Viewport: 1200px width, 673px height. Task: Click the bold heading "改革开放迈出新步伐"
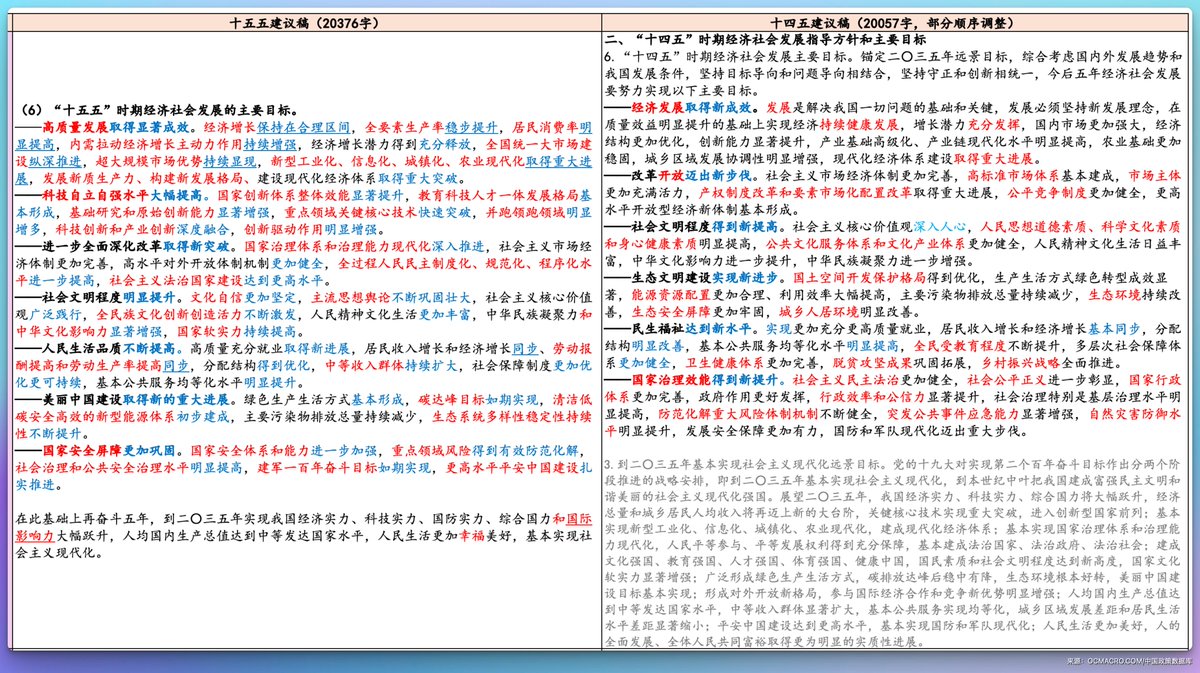tap(690, 176)
